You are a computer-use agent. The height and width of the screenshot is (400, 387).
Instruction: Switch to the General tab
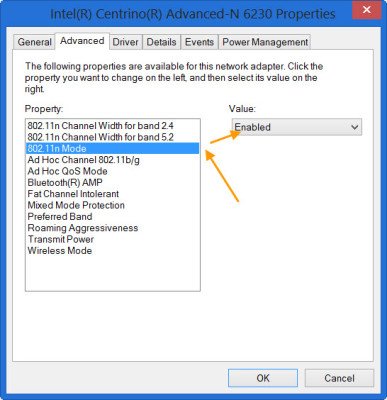tap(34, 42)
